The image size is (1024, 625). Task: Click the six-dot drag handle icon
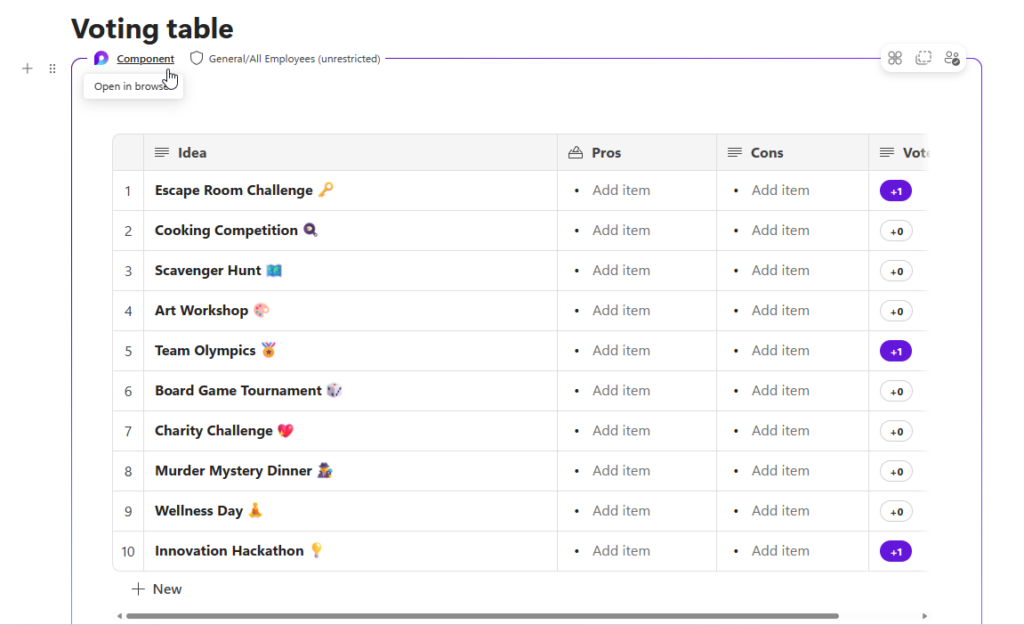pos(52,69)
